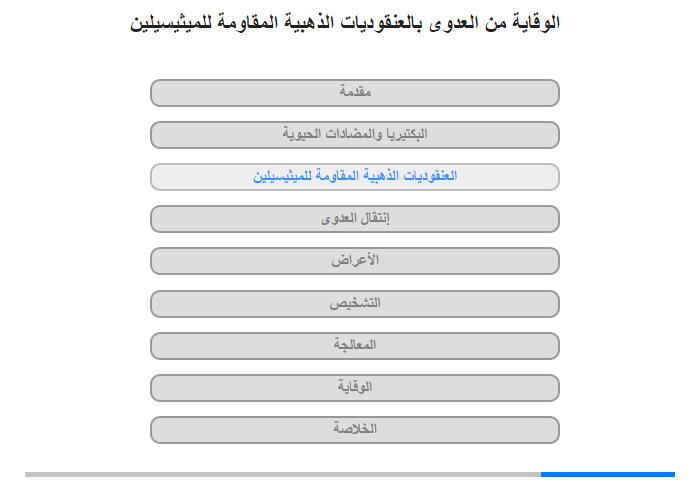The height and width of the screenshot is (480, 700).
Task: Select the Transmission of Infection topic
Action: click(x=354, y=219)
